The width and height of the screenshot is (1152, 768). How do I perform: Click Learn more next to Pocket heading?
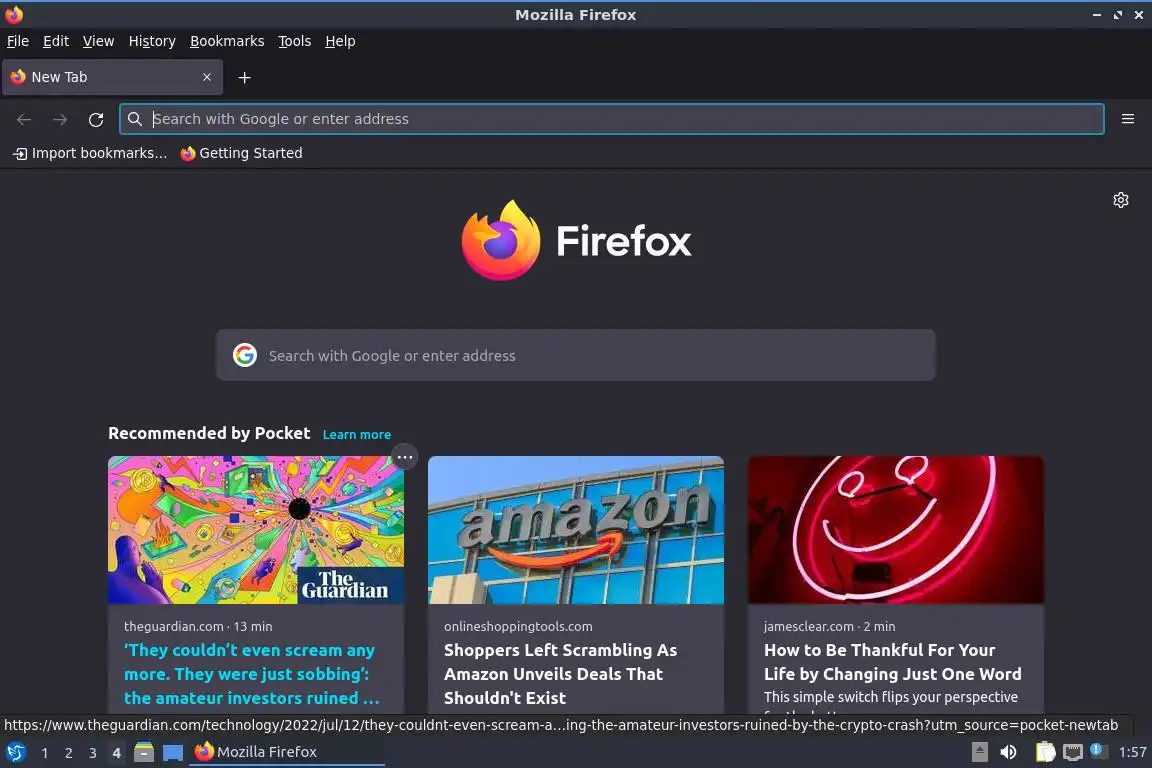click(356, 434)
